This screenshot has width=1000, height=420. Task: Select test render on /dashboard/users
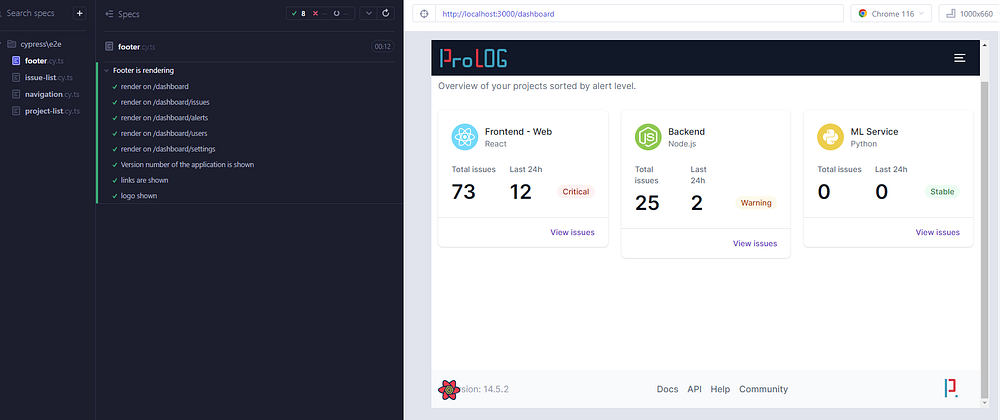(163, 133)
